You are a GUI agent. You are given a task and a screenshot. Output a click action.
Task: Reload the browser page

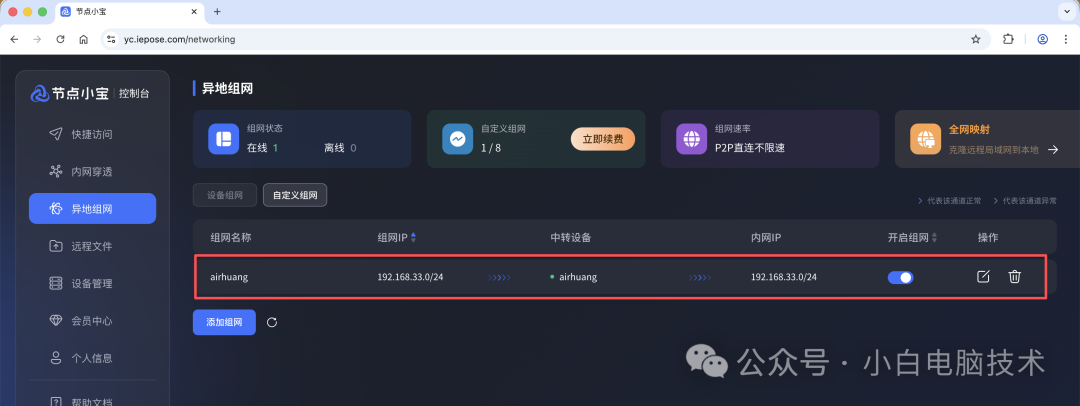click(x=61, y=39)
